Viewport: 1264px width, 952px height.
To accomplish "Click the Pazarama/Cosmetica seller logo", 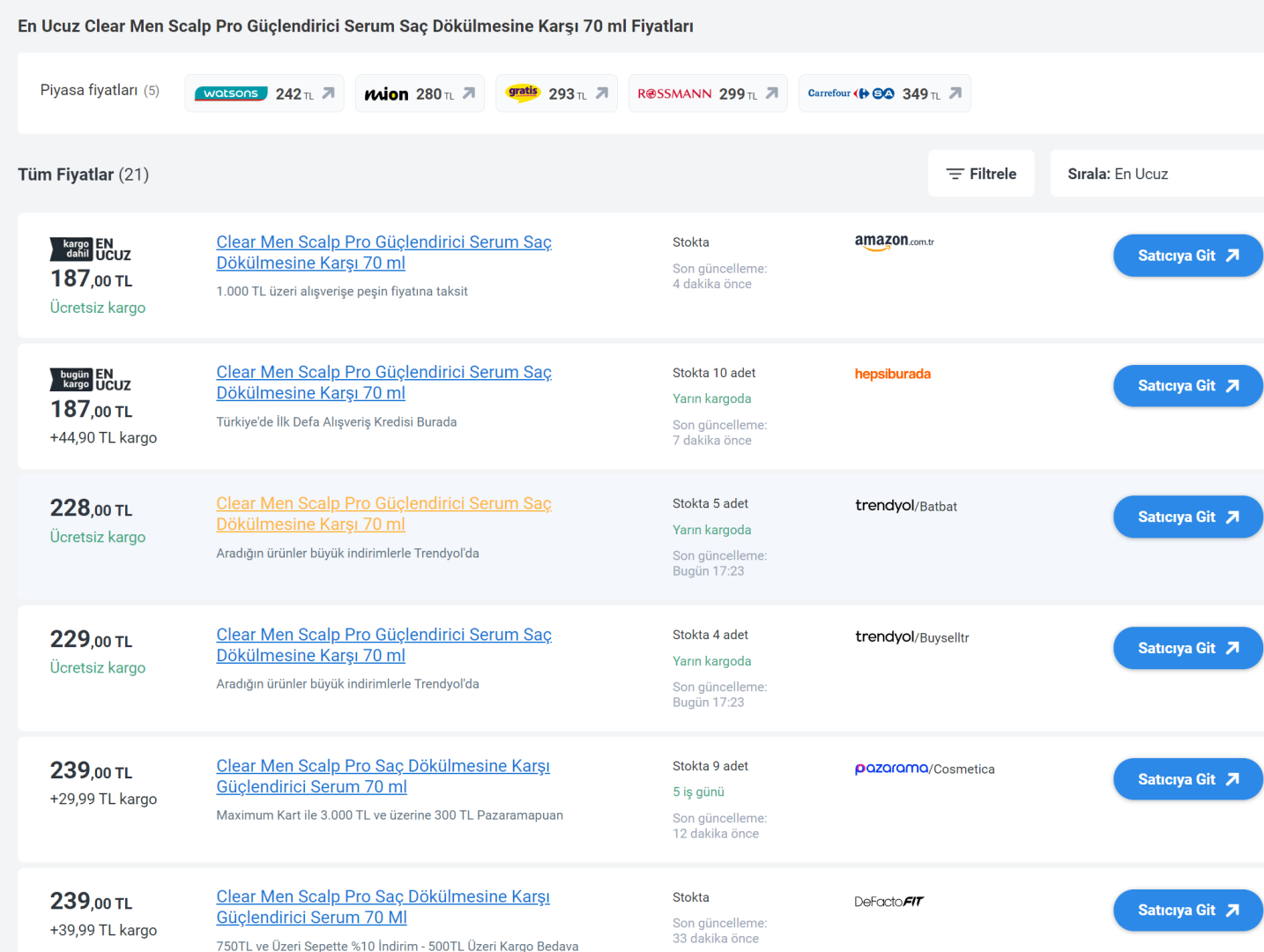I will pos(924,769).
